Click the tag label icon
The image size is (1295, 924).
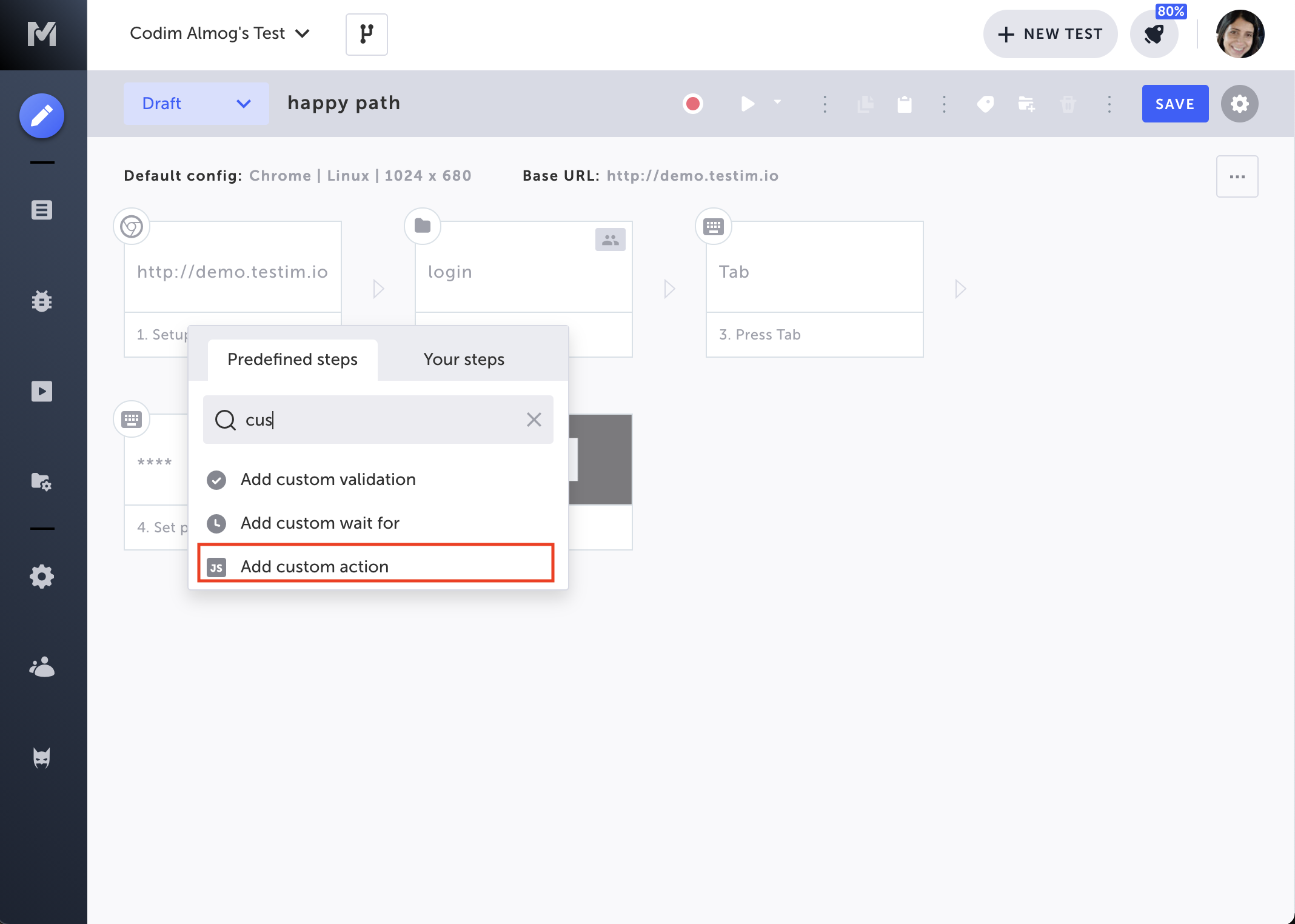click(985, 104)
